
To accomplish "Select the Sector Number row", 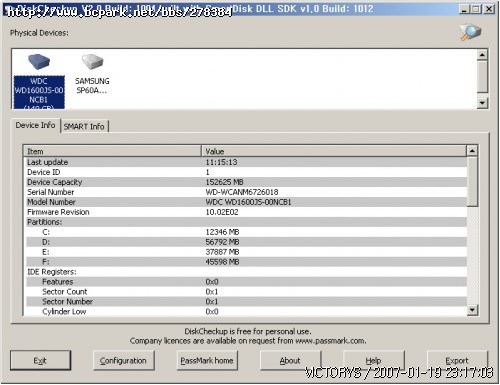I will pyautogui.click(x=247, y=302).
